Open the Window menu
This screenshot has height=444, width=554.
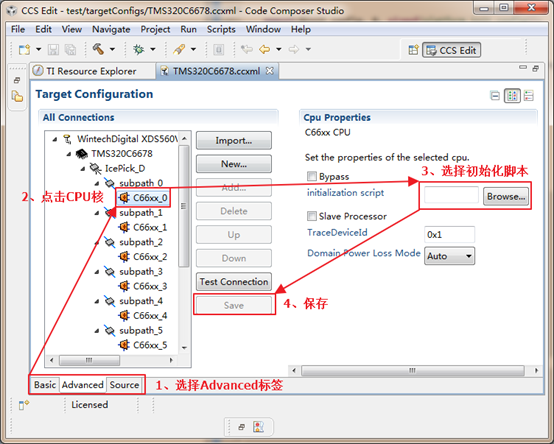263,29
